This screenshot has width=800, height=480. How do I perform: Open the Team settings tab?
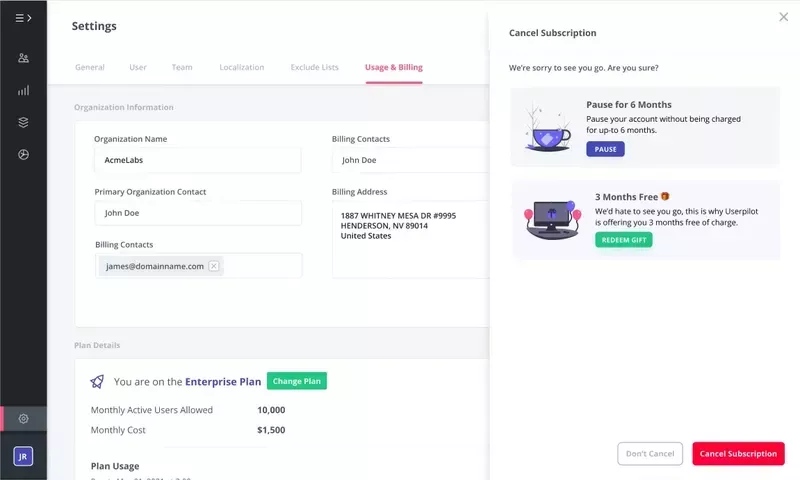point(182,67)
